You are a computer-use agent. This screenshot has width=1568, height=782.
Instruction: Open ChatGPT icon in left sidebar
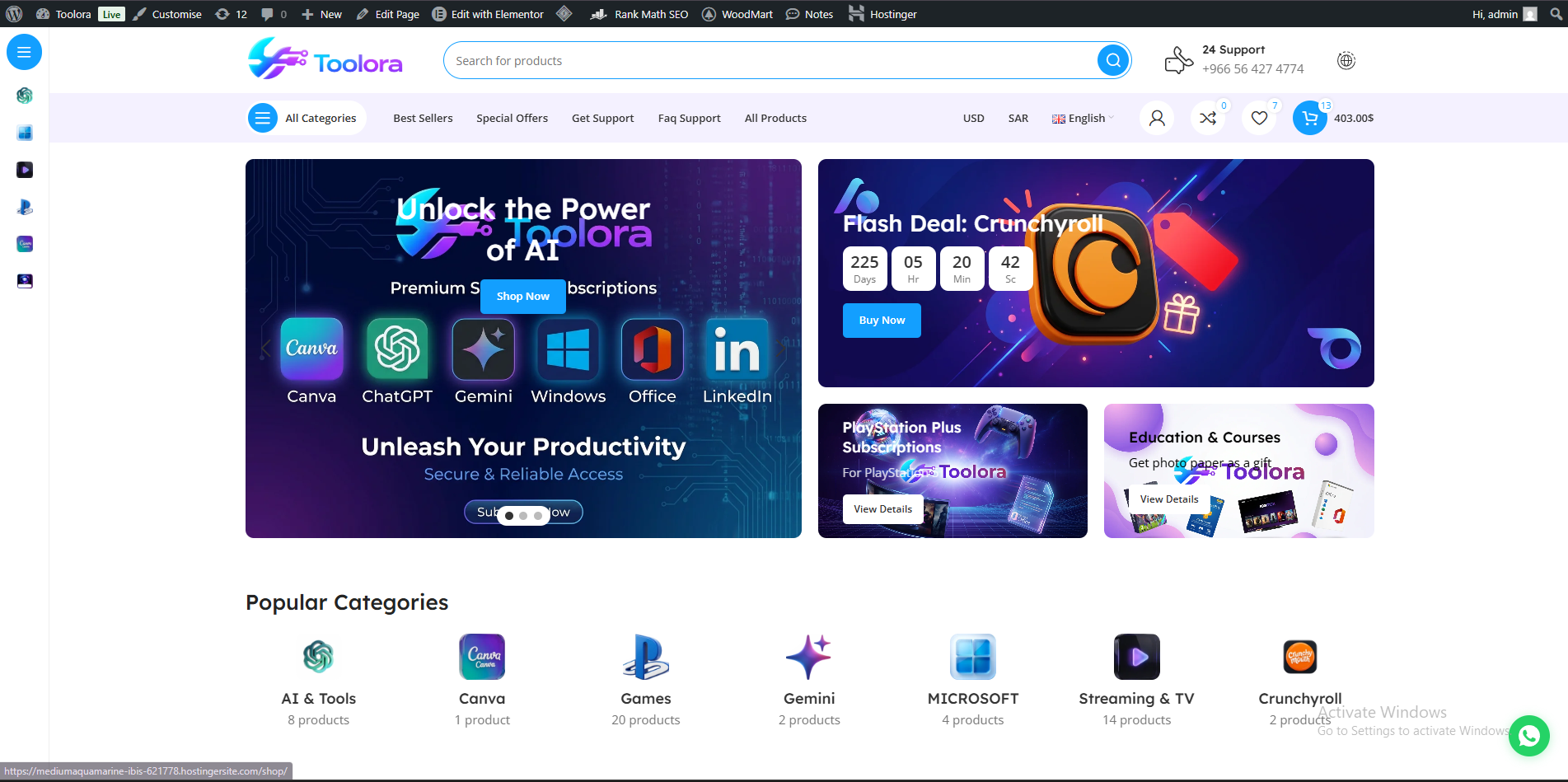click(25, 96)
